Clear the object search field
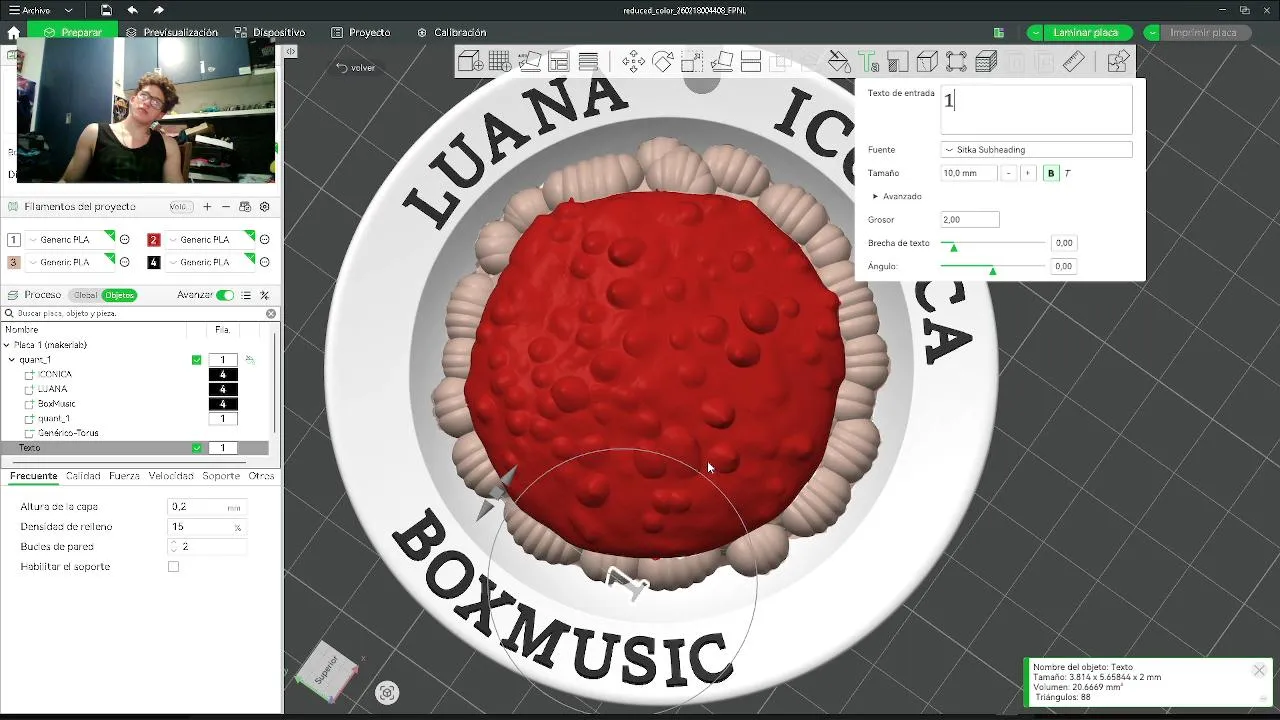 (x=270, y=313)
